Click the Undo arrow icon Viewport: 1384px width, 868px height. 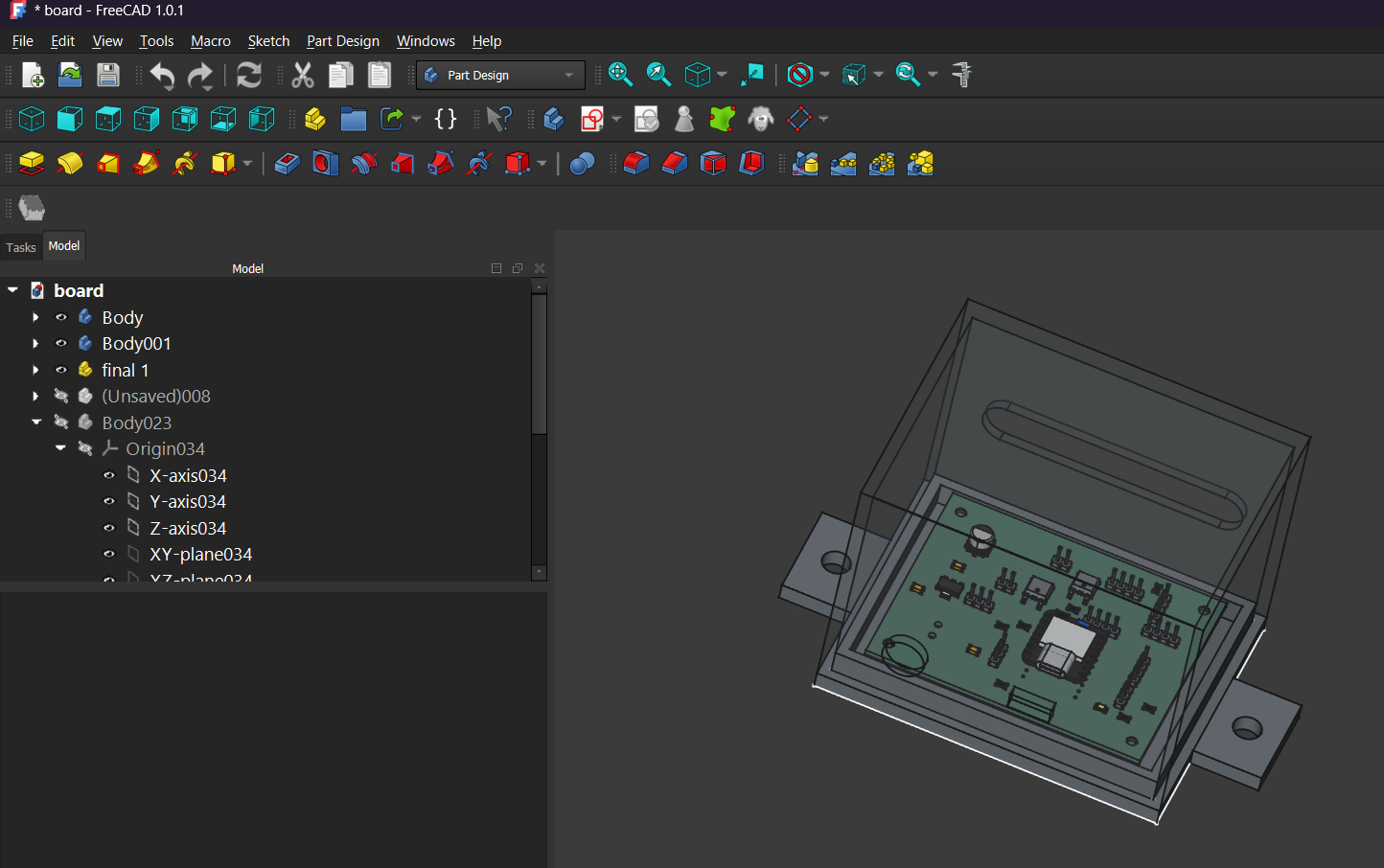pos(162,75)
